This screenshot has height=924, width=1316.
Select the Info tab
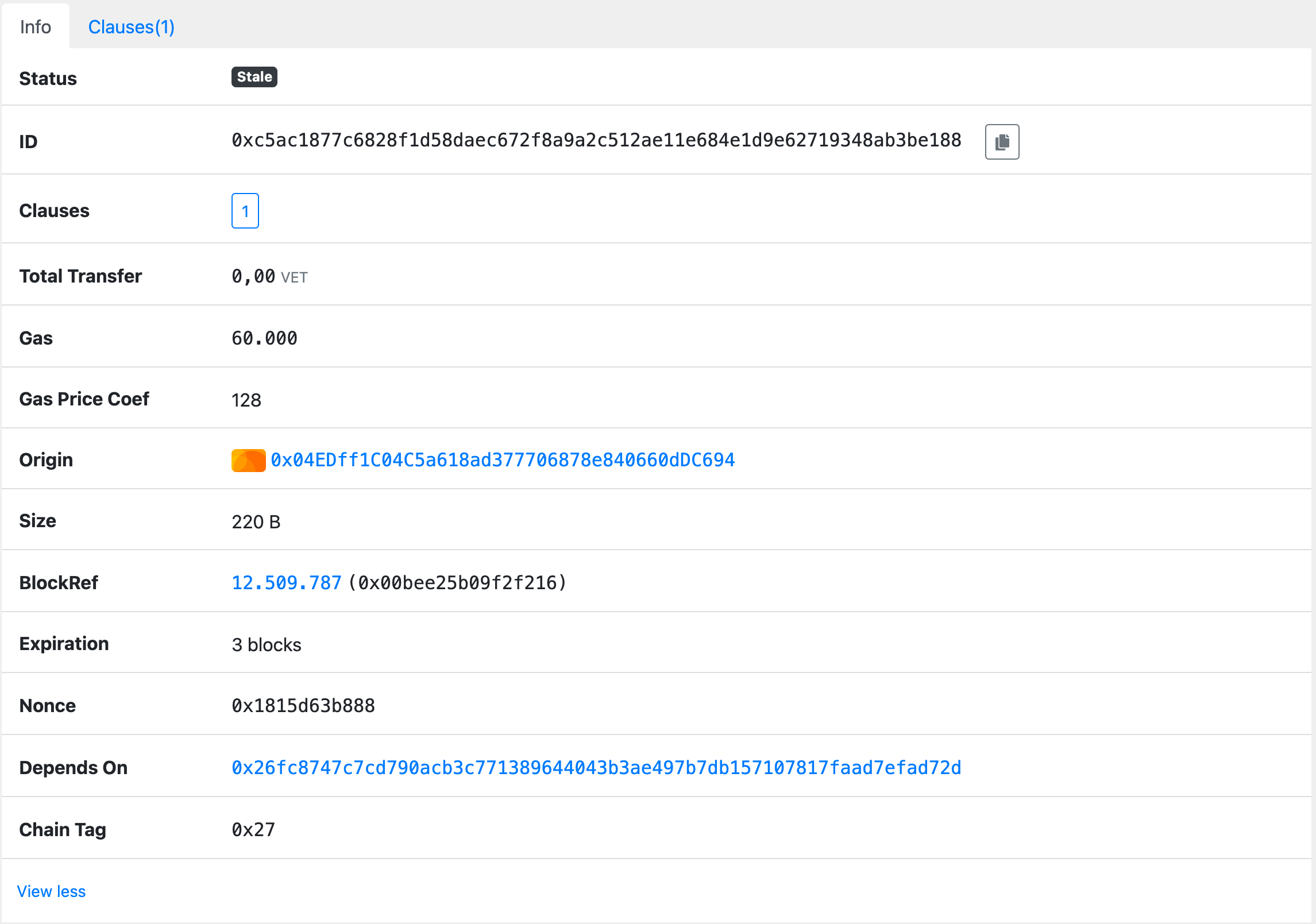click(35, 27)
